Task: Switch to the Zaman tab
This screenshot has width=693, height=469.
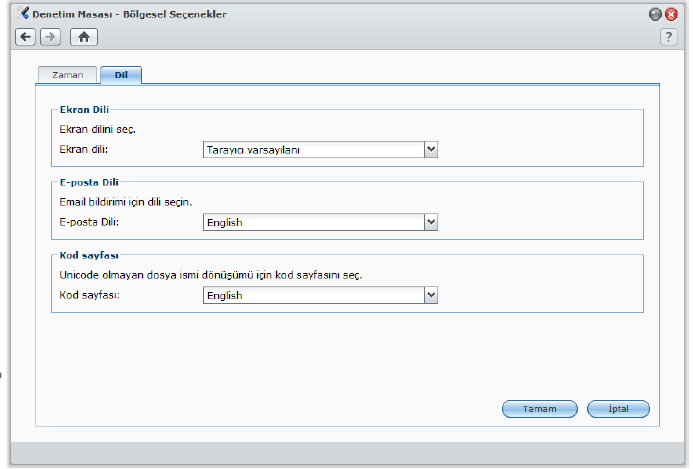Action: (67, 75)
